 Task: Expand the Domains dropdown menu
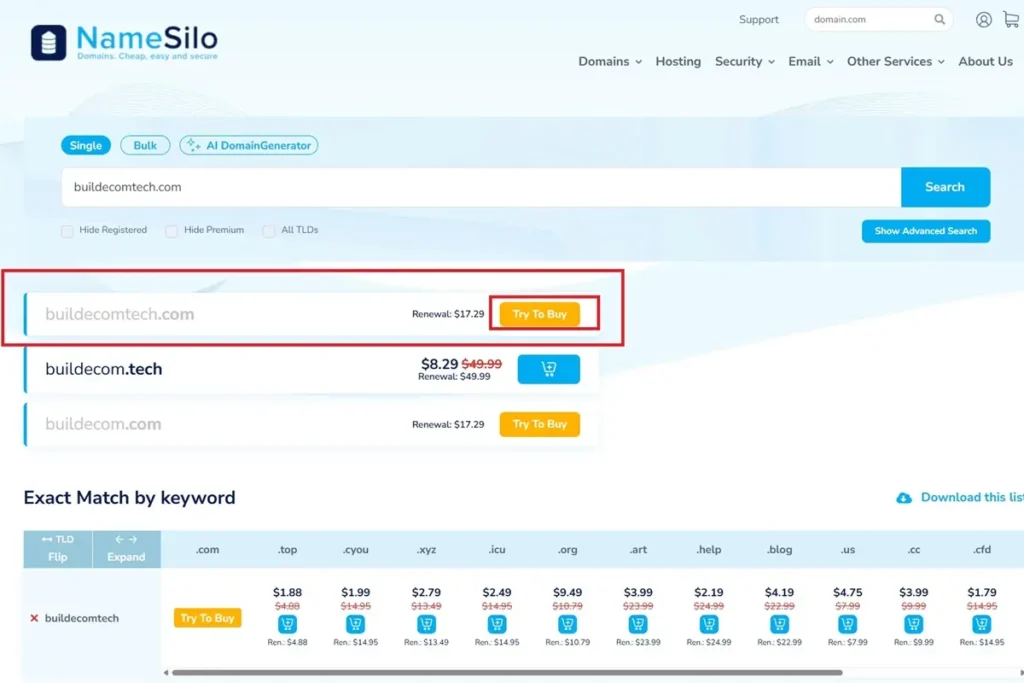[x=610, y=62]
